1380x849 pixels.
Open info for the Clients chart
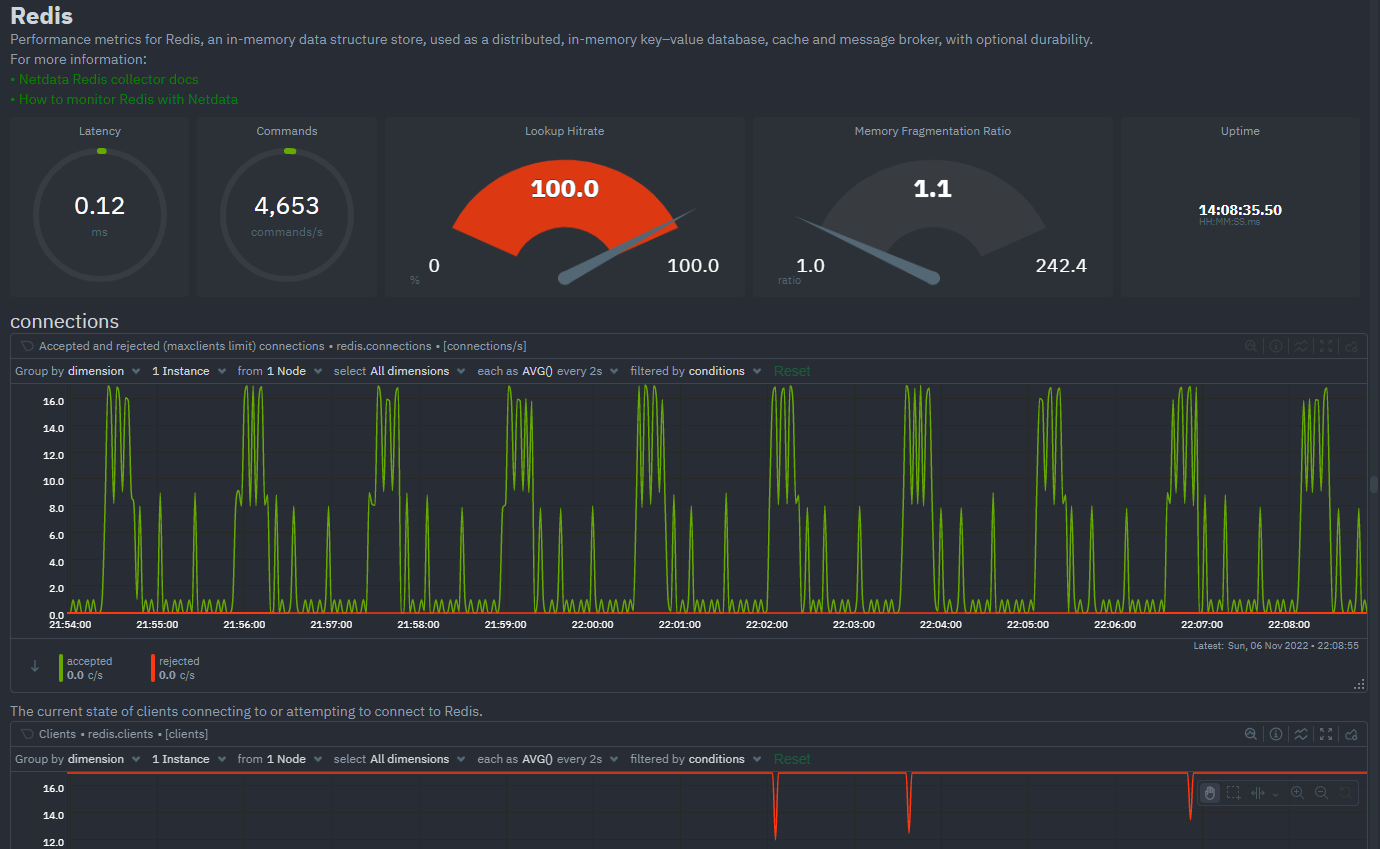click(1276, 734)
